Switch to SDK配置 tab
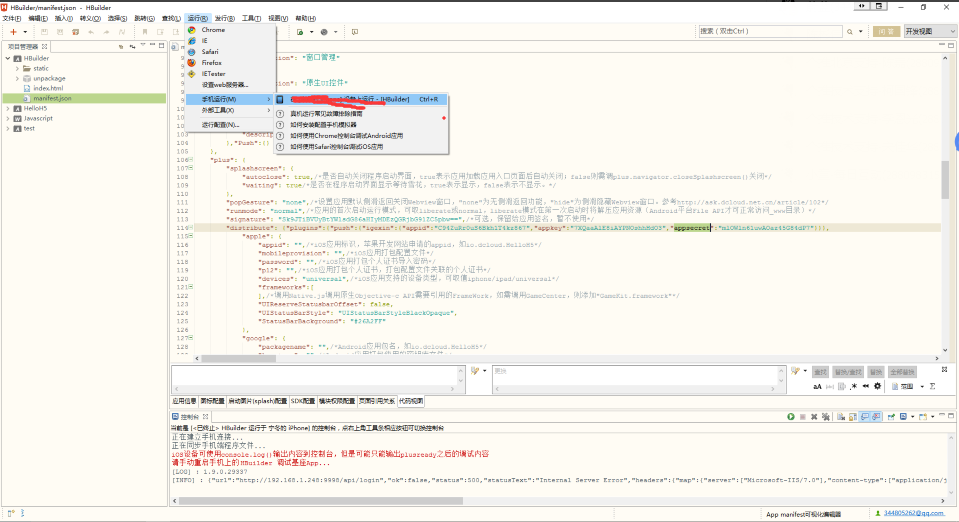Viewport: 959px width, 522px height. click(x=303, y=401)
